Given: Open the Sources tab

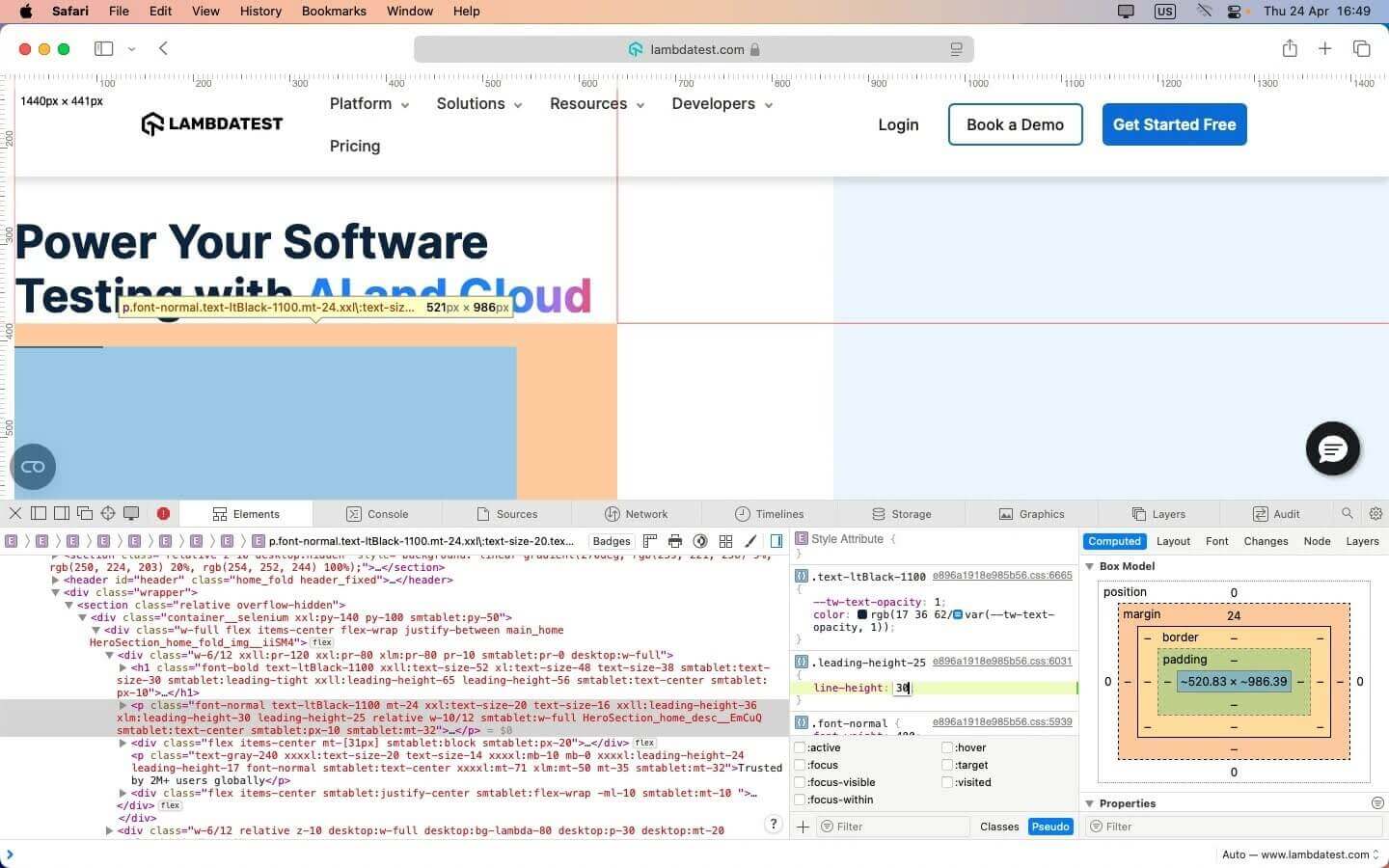Looking at the screenshot, I should (x=507, y=514).
